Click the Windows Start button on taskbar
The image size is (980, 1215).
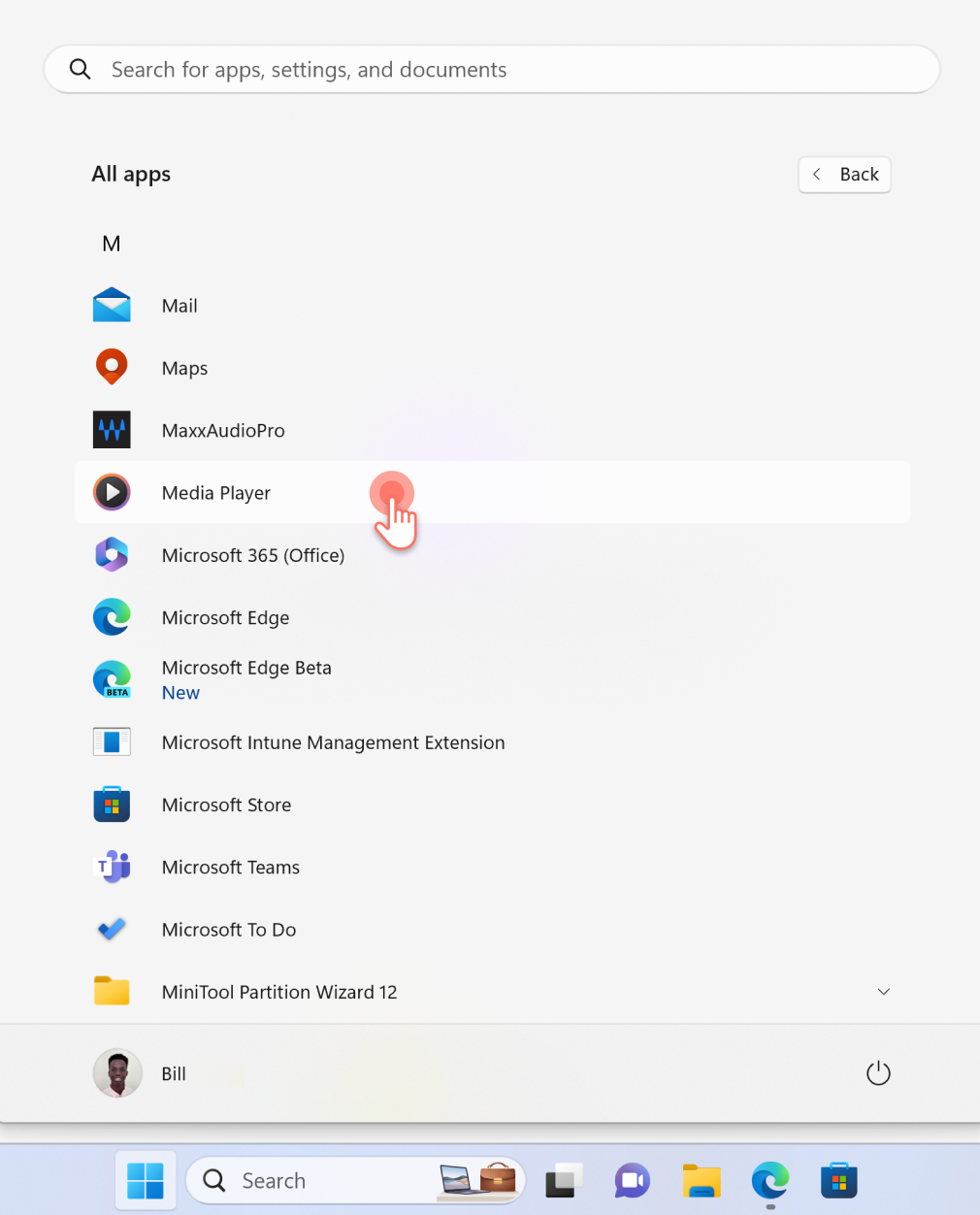(146, 1181)
